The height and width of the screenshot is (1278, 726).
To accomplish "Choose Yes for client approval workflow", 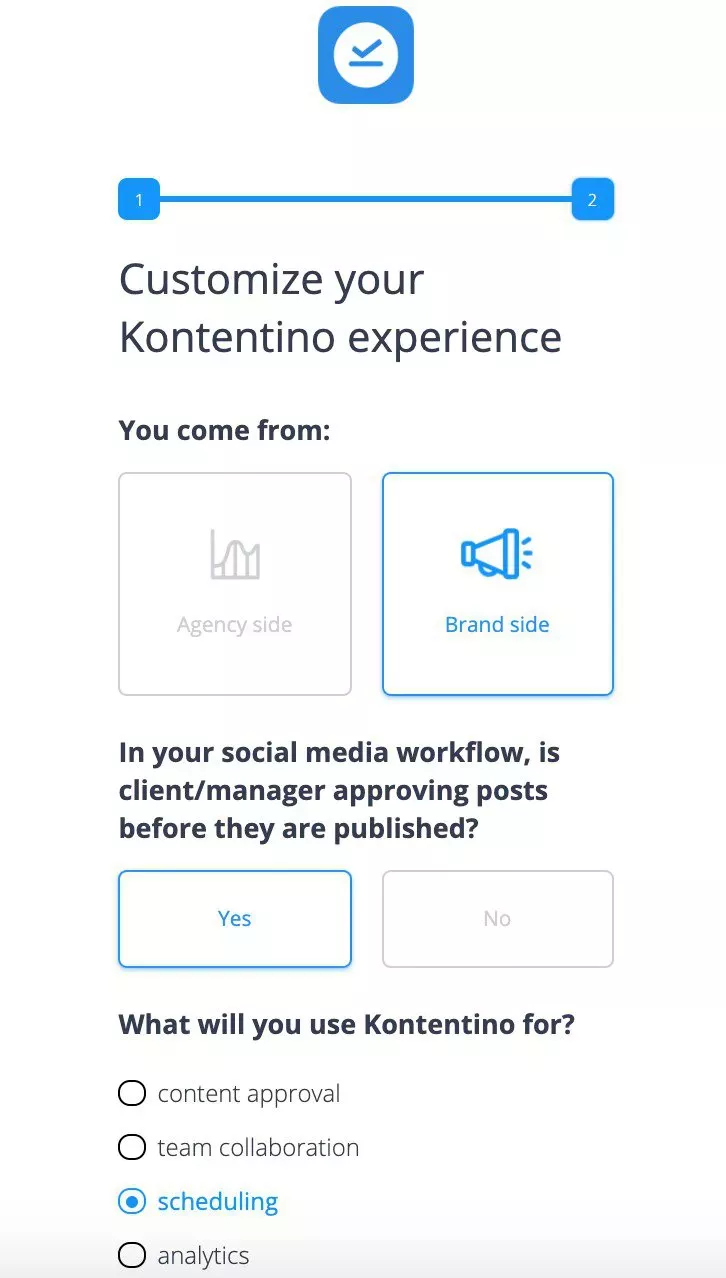I will [234, 918].
